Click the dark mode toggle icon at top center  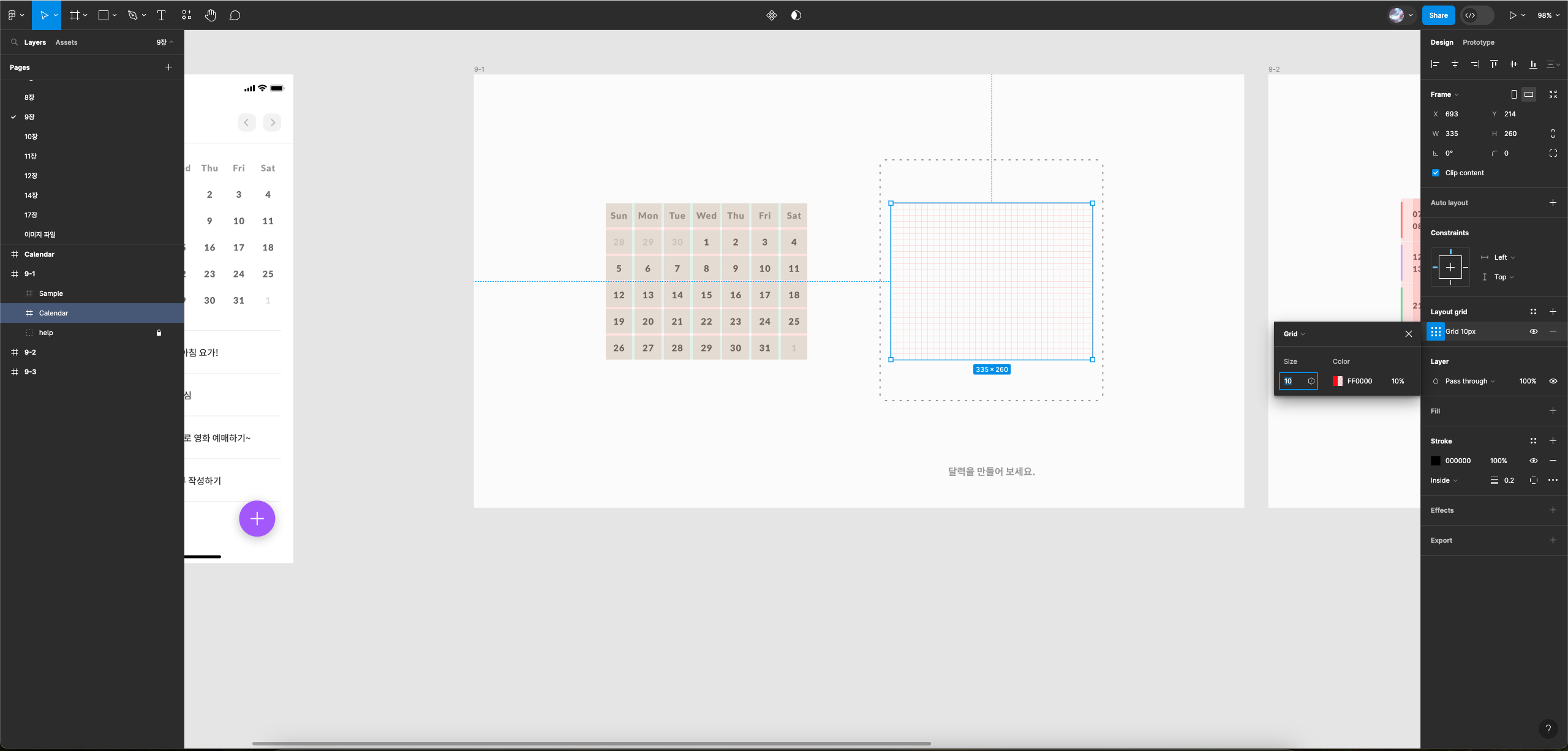coord(796,15)
